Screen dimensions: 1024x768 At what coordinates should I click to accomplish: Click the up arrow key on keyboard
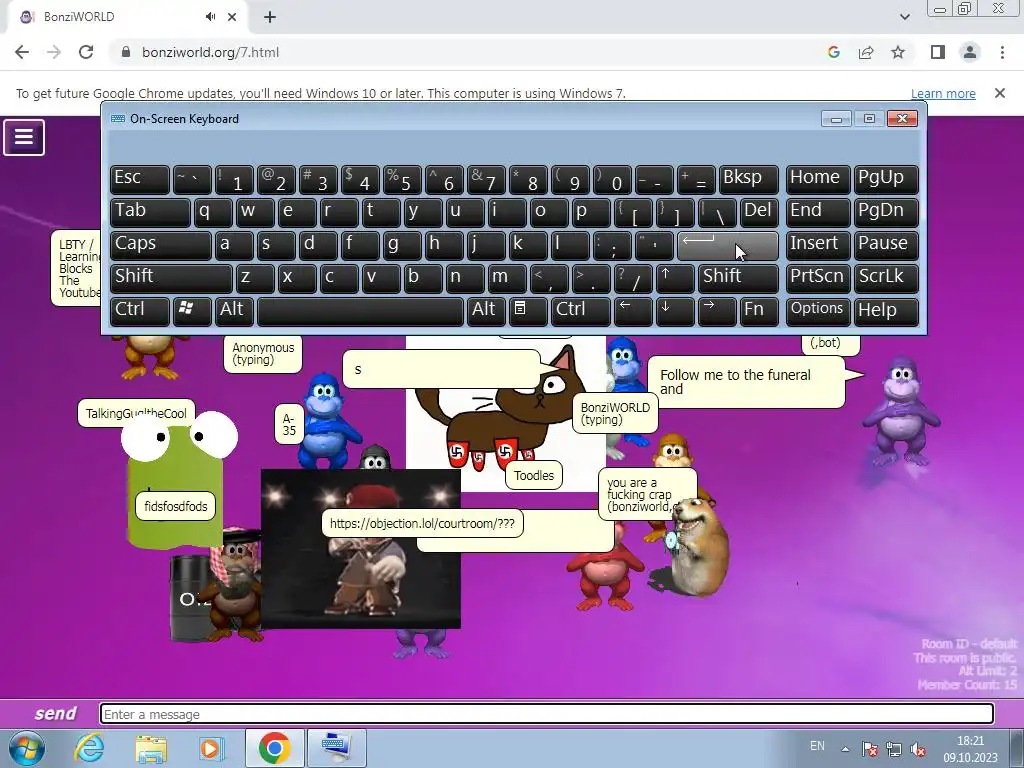point(675,278)
